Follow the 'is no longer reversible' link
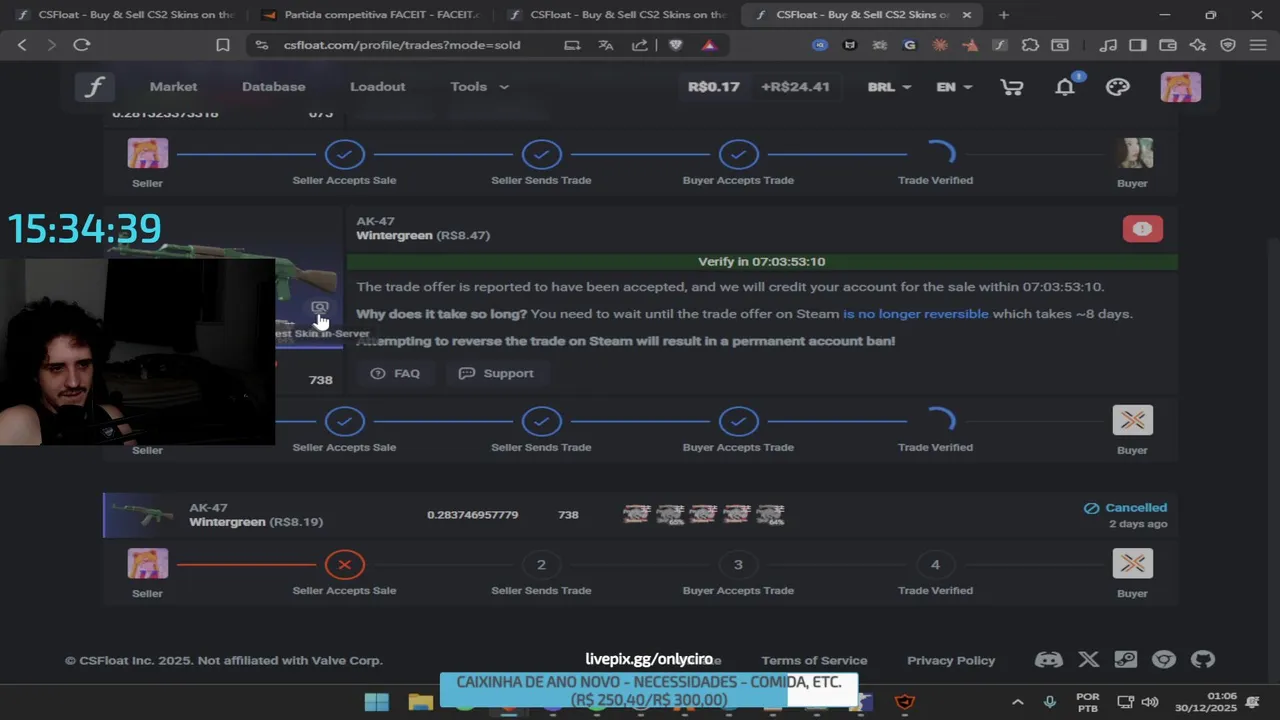 [x=915, y=314]
